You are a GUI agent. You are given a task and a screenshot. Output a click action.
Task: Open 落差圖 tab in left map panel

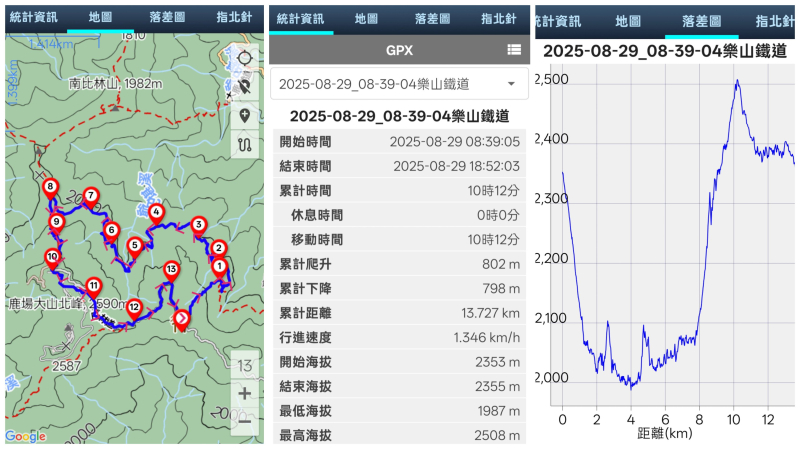coord(167,17)
